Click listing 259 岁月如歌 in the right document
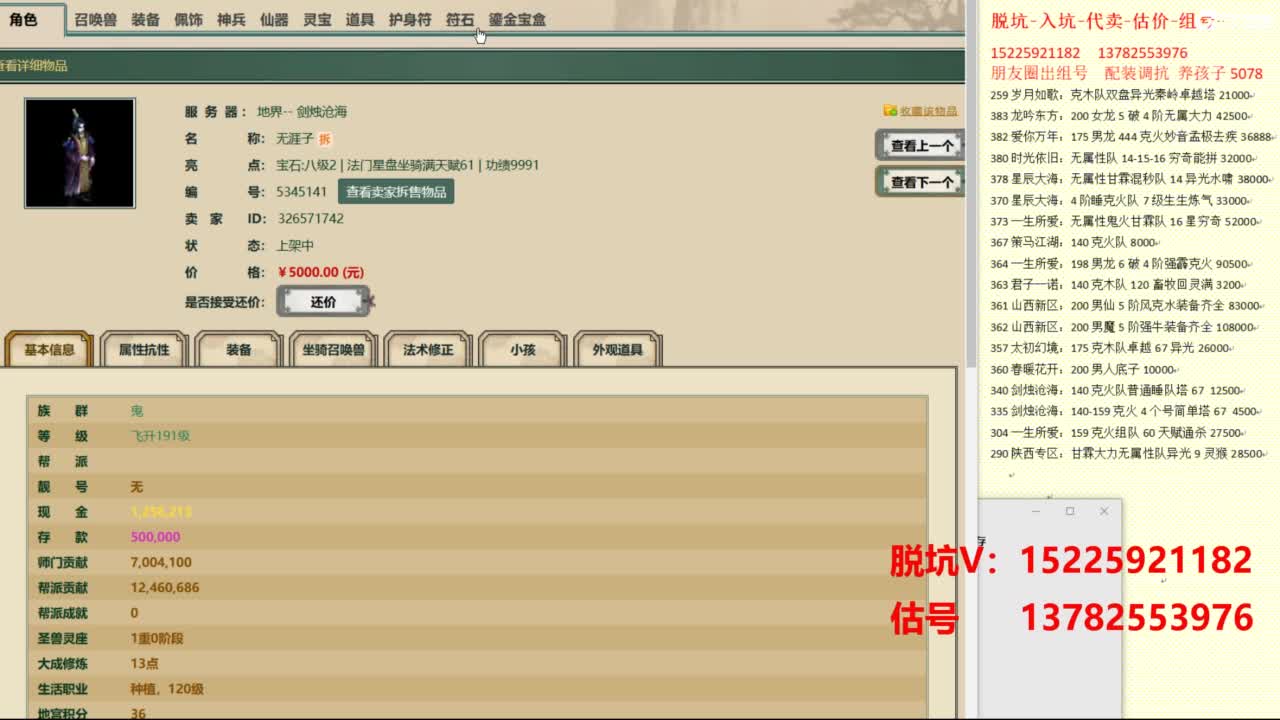 coord(1120,95)
